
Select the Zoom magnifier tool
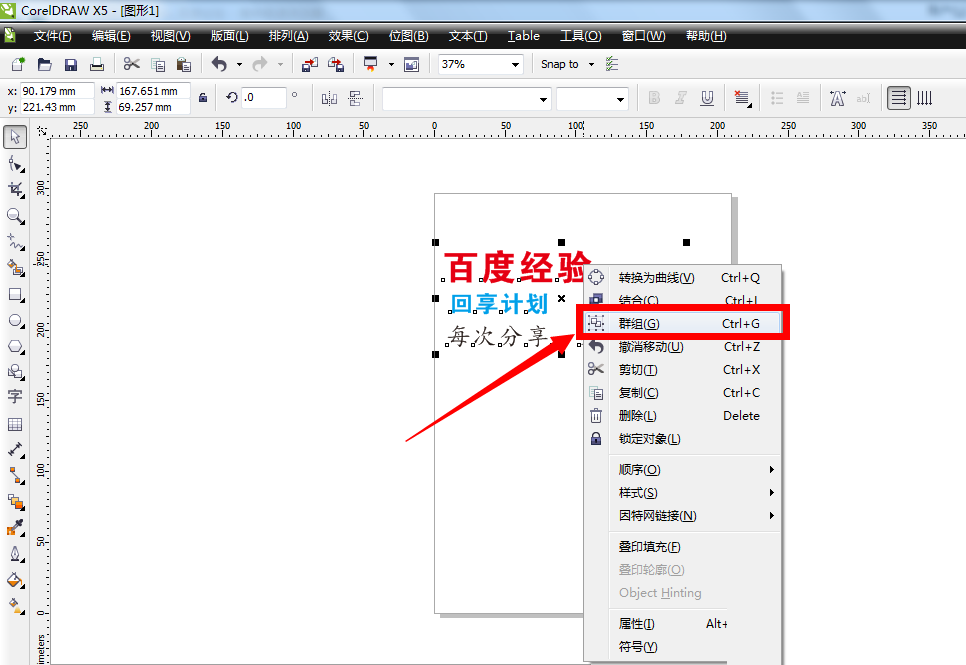point(15,216)
